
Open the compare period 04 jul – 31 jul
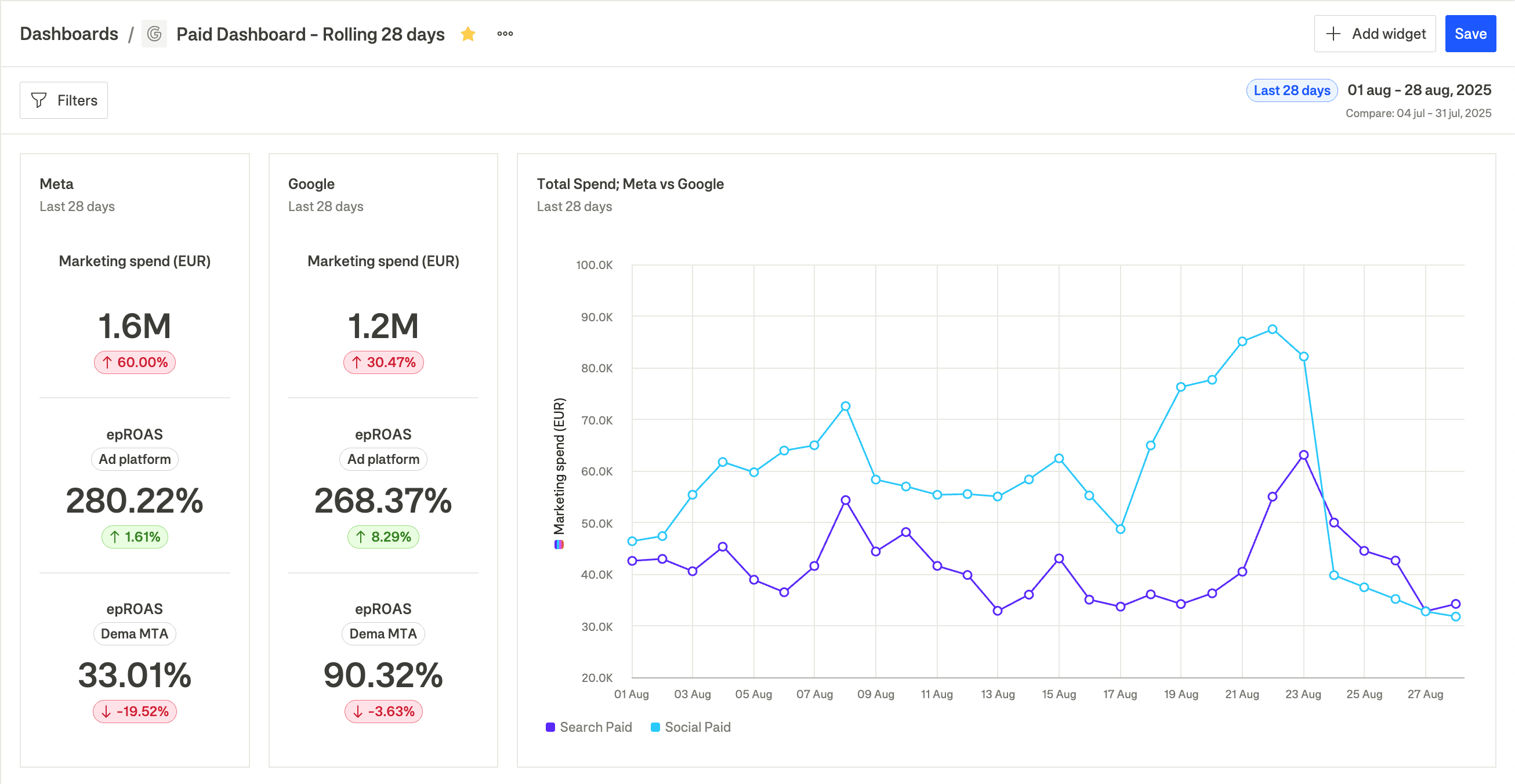click(x=1418, y=114)
